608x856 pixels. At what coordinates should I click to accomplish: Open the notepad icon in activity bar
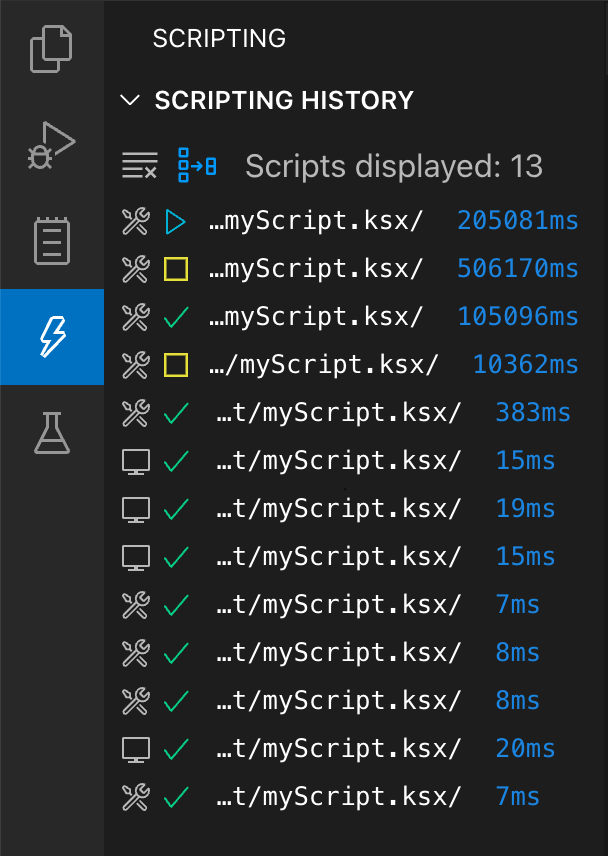[52, 241]
